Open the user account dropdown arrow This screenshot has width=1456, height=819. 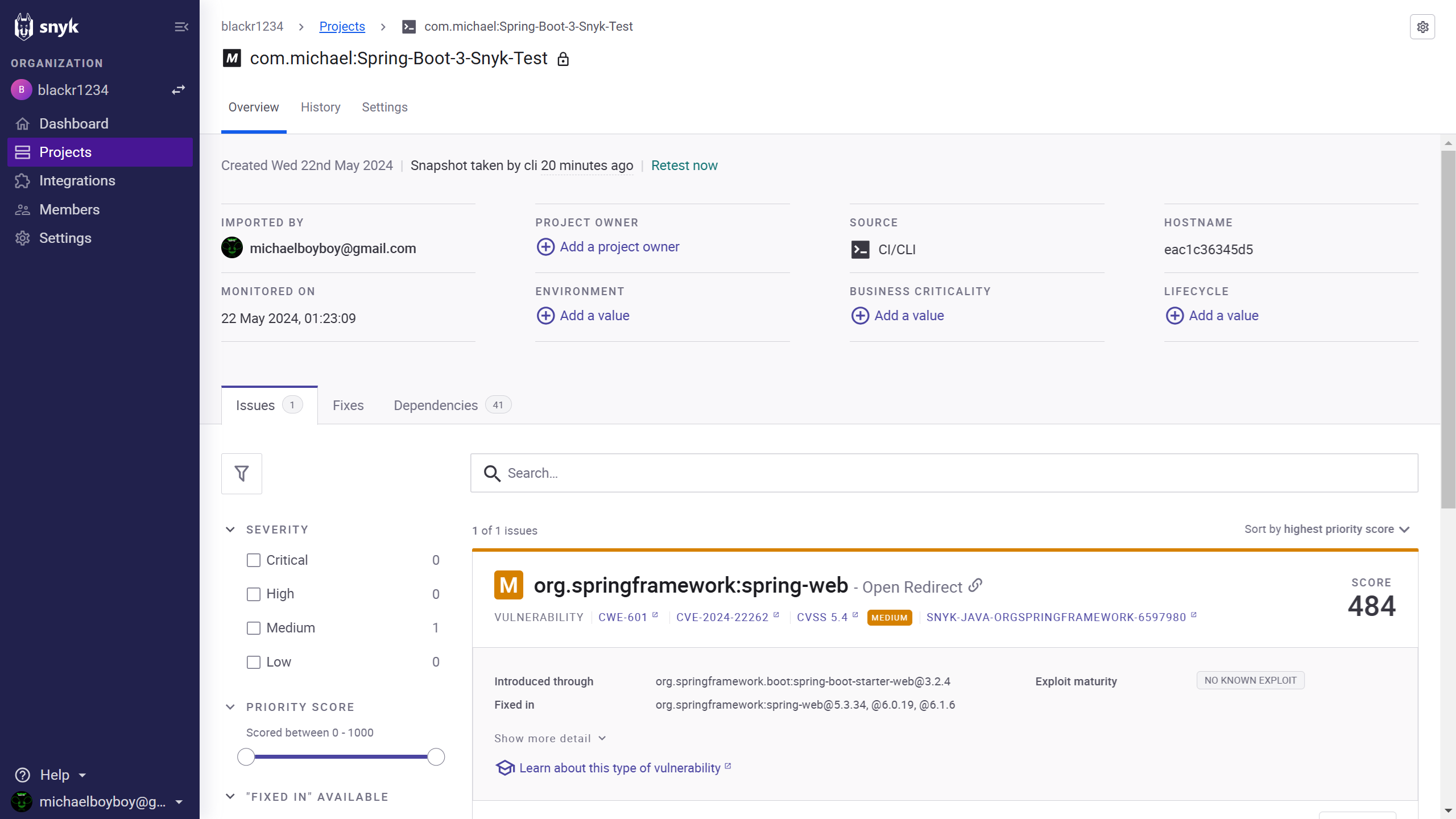point(179,802)
